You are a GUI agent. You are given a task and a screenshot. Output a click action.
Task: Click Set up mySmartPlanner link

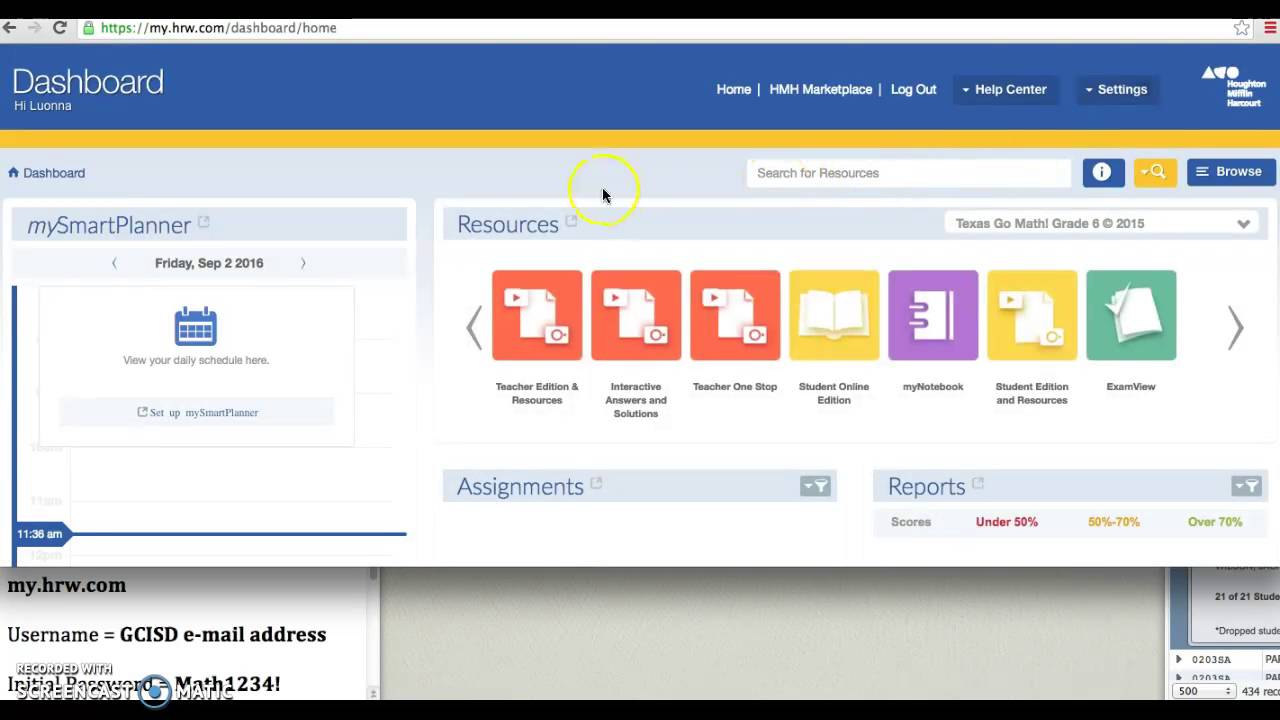197,412
